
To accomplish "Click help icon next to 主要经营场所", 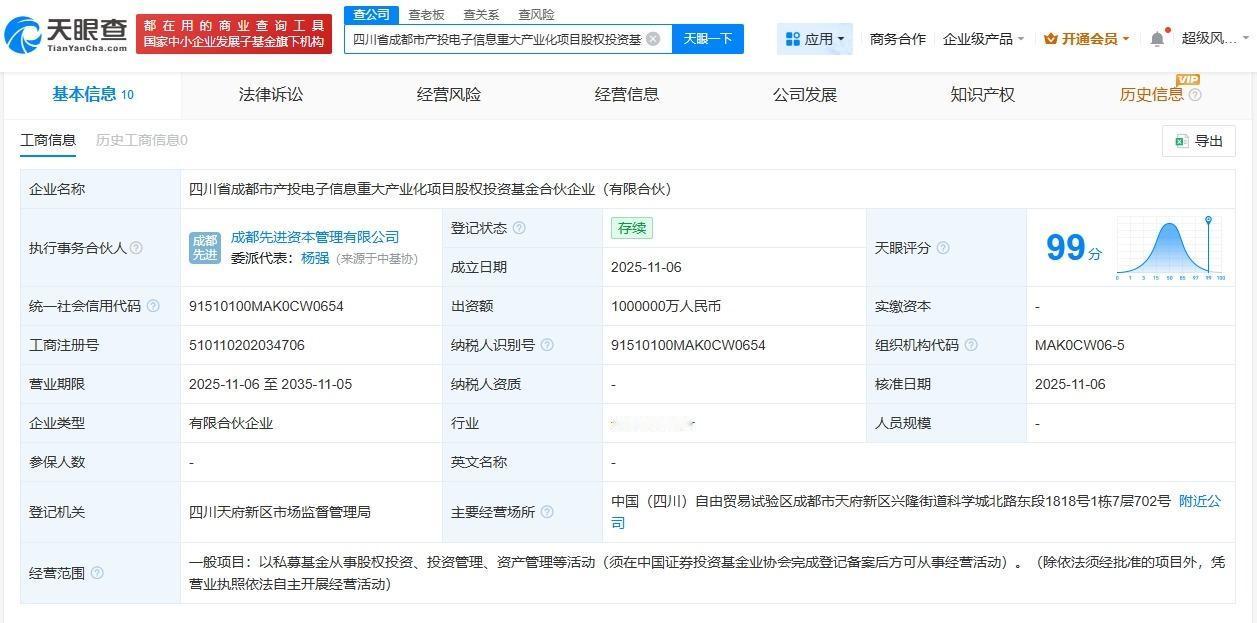I will coord(547,512).
